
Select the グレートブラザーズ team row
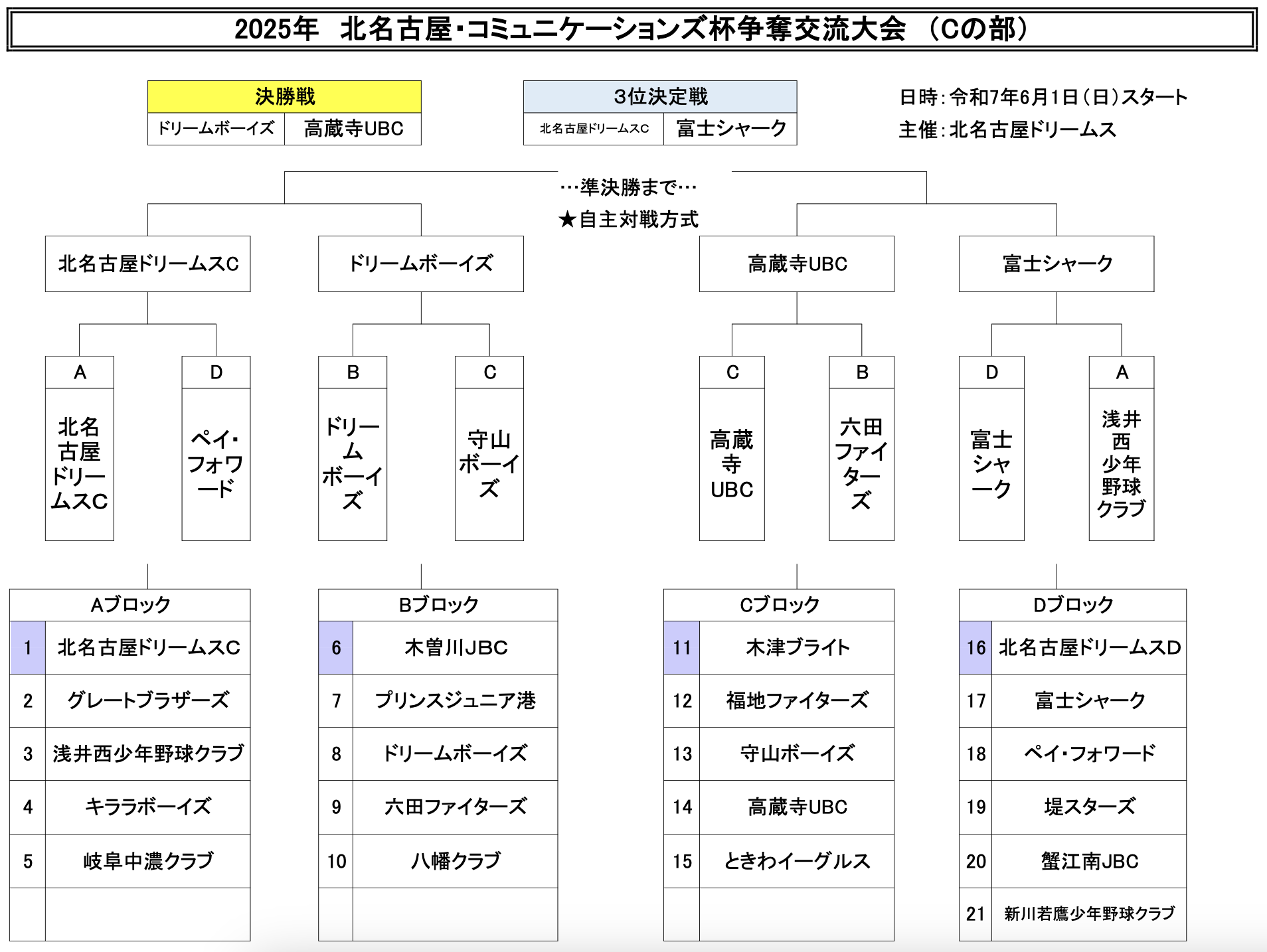pyautogui.click(x=147, y=700)
